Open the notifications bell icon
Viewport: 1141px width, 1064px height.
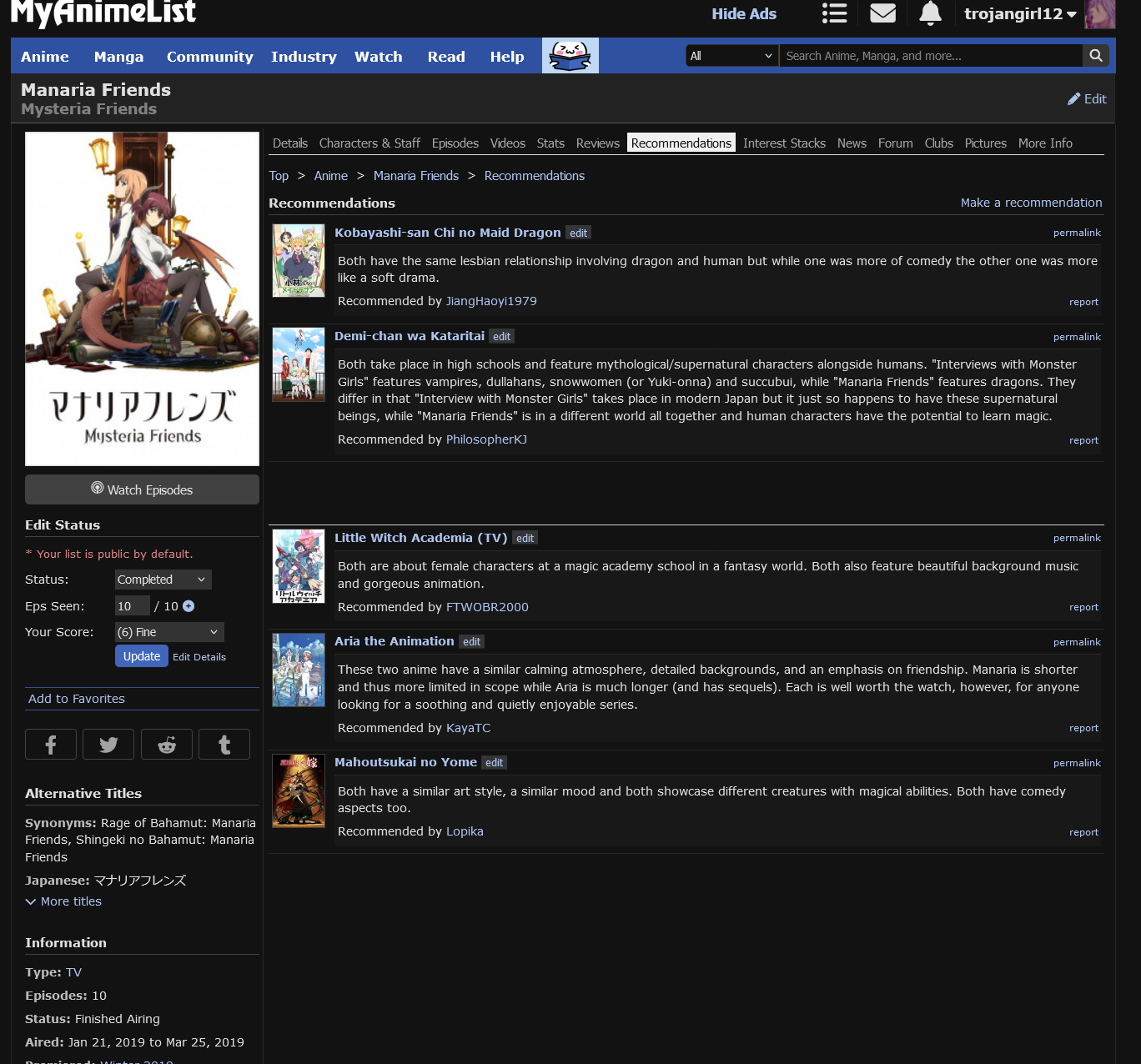(x=930, y=13)
